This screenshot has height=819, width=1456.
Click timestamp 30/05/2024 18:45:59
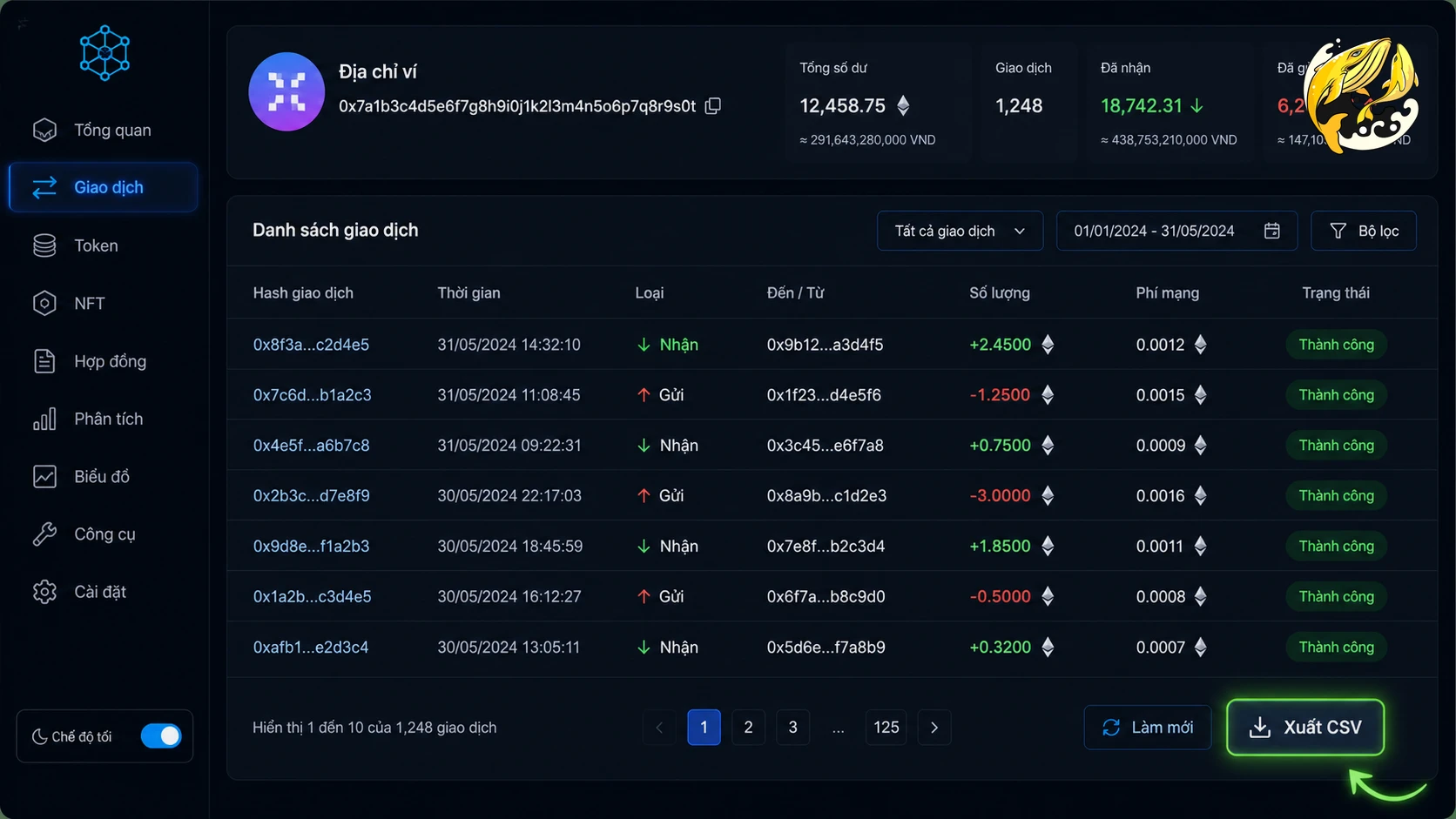coord(509,547)
